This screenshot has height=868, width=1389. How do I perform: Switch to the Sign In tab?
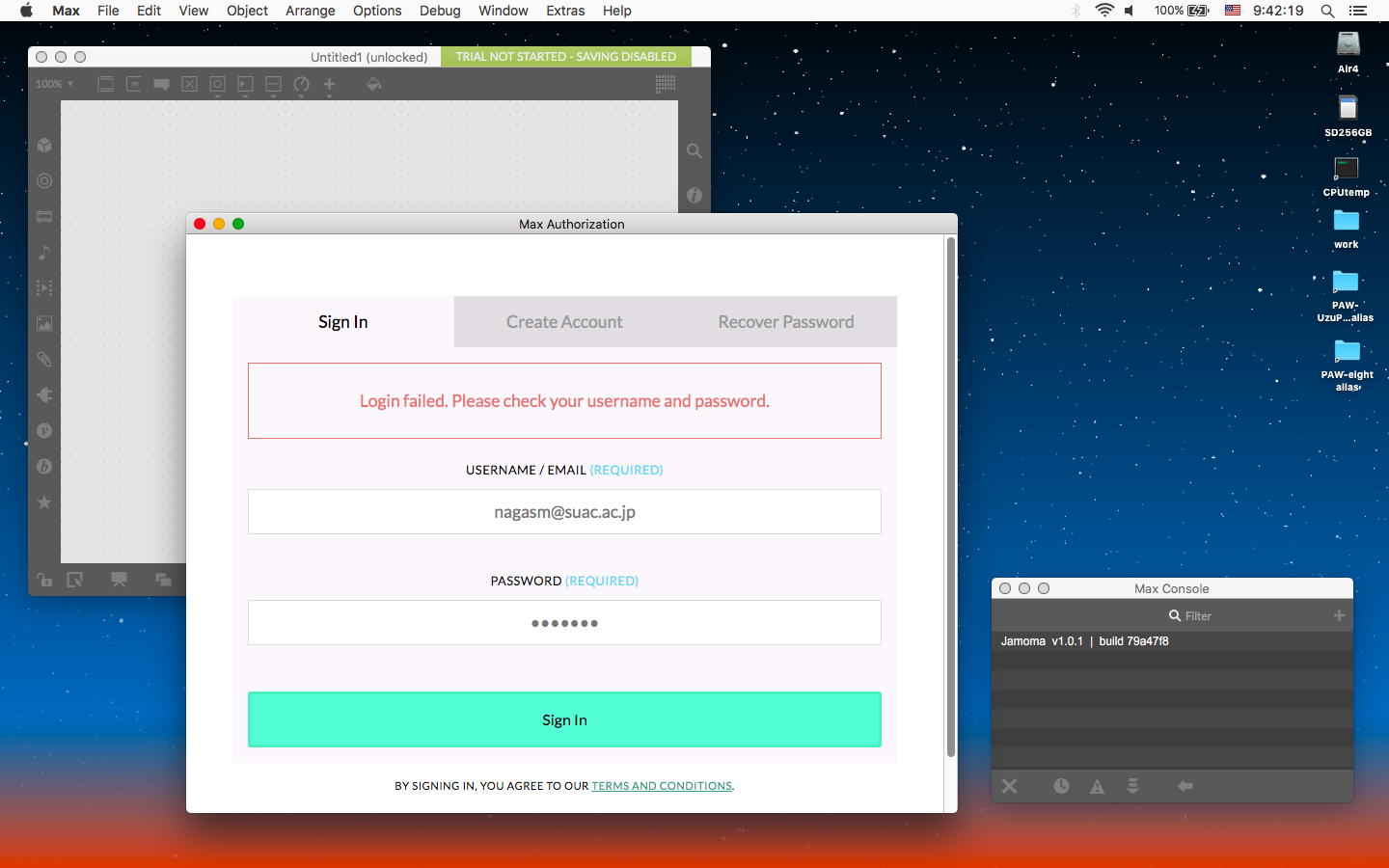pos(343,322)
